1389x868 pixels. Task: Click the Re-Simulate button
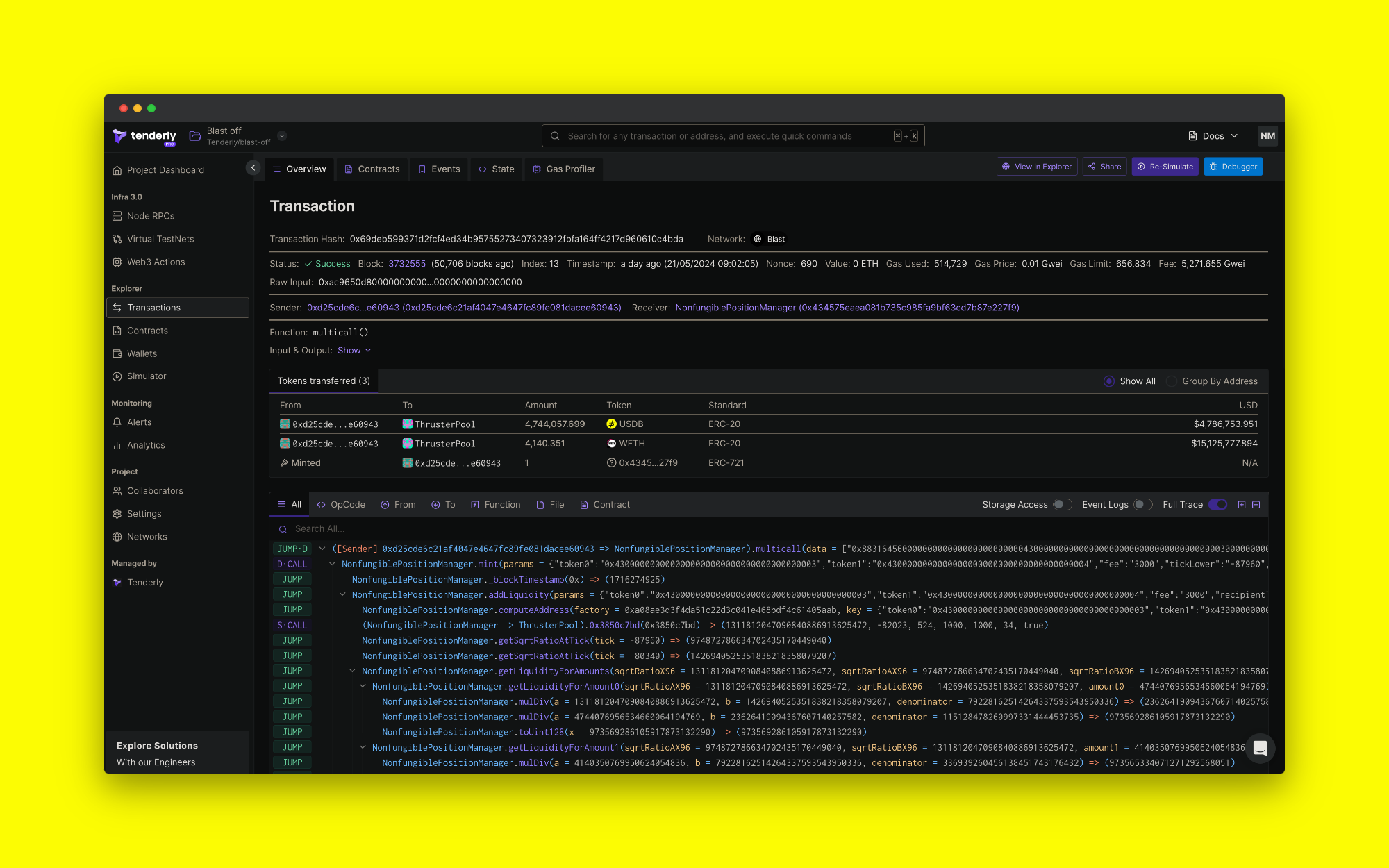1165,167
